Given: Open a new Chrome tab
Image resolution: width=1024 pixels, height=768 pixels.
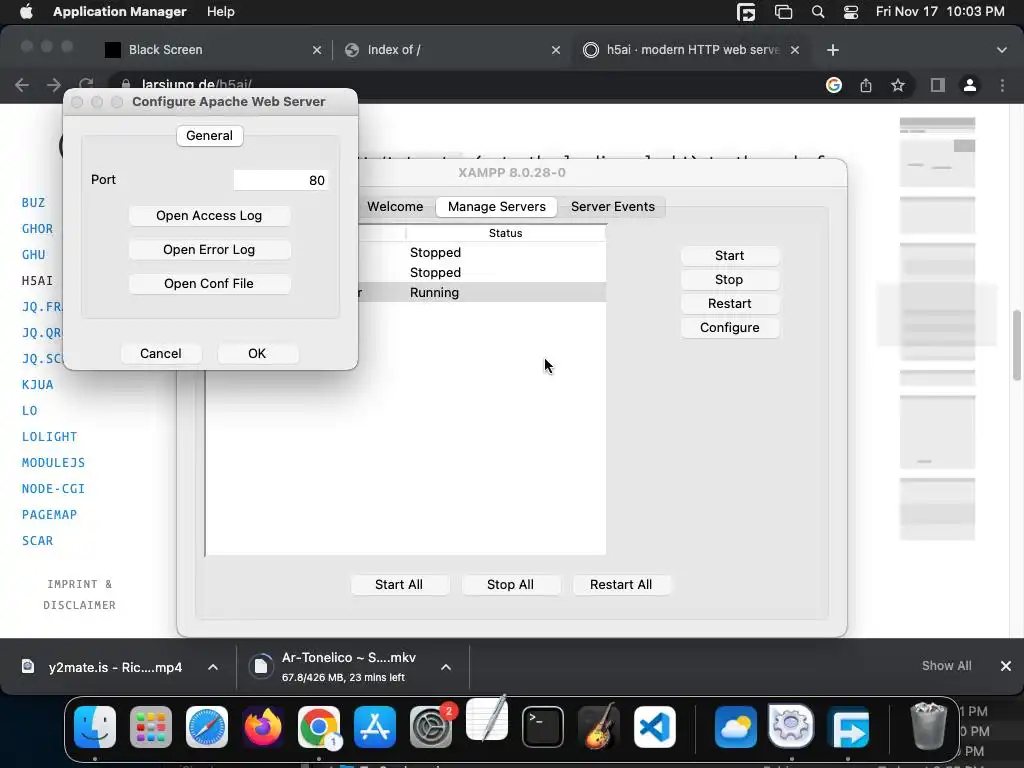Looking at the screenshot, I should coord(833,50).
